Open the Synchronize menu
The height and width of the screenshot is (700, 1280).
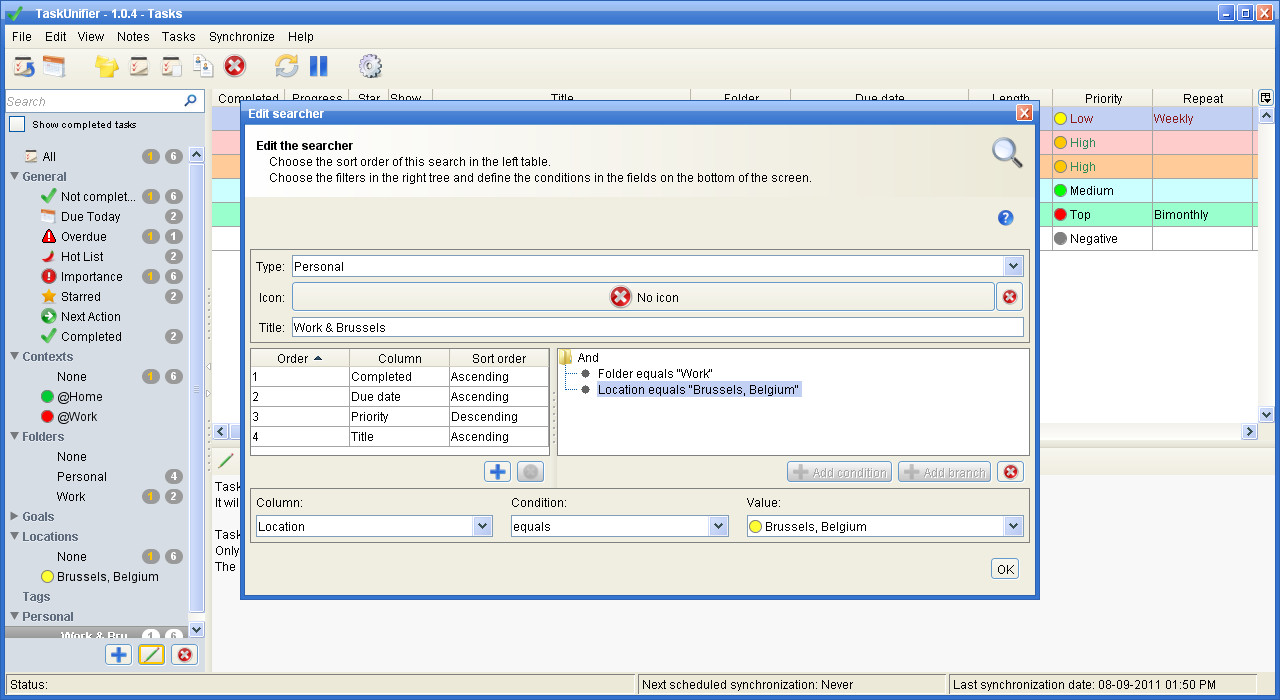click(x=242, y=37)
